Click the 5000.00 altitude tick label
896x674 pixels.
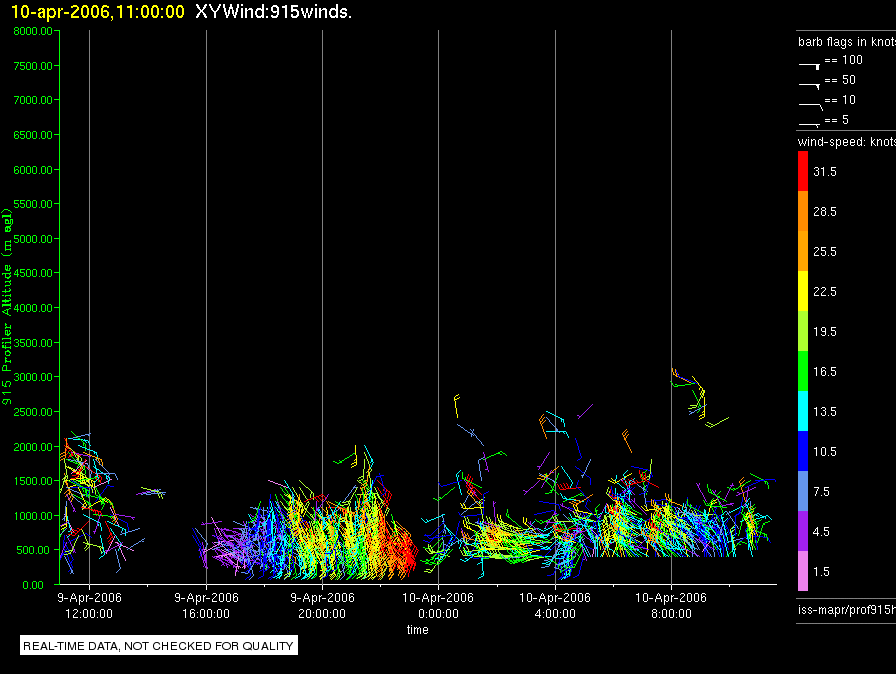pyautogui.click(x=33, y=239)
